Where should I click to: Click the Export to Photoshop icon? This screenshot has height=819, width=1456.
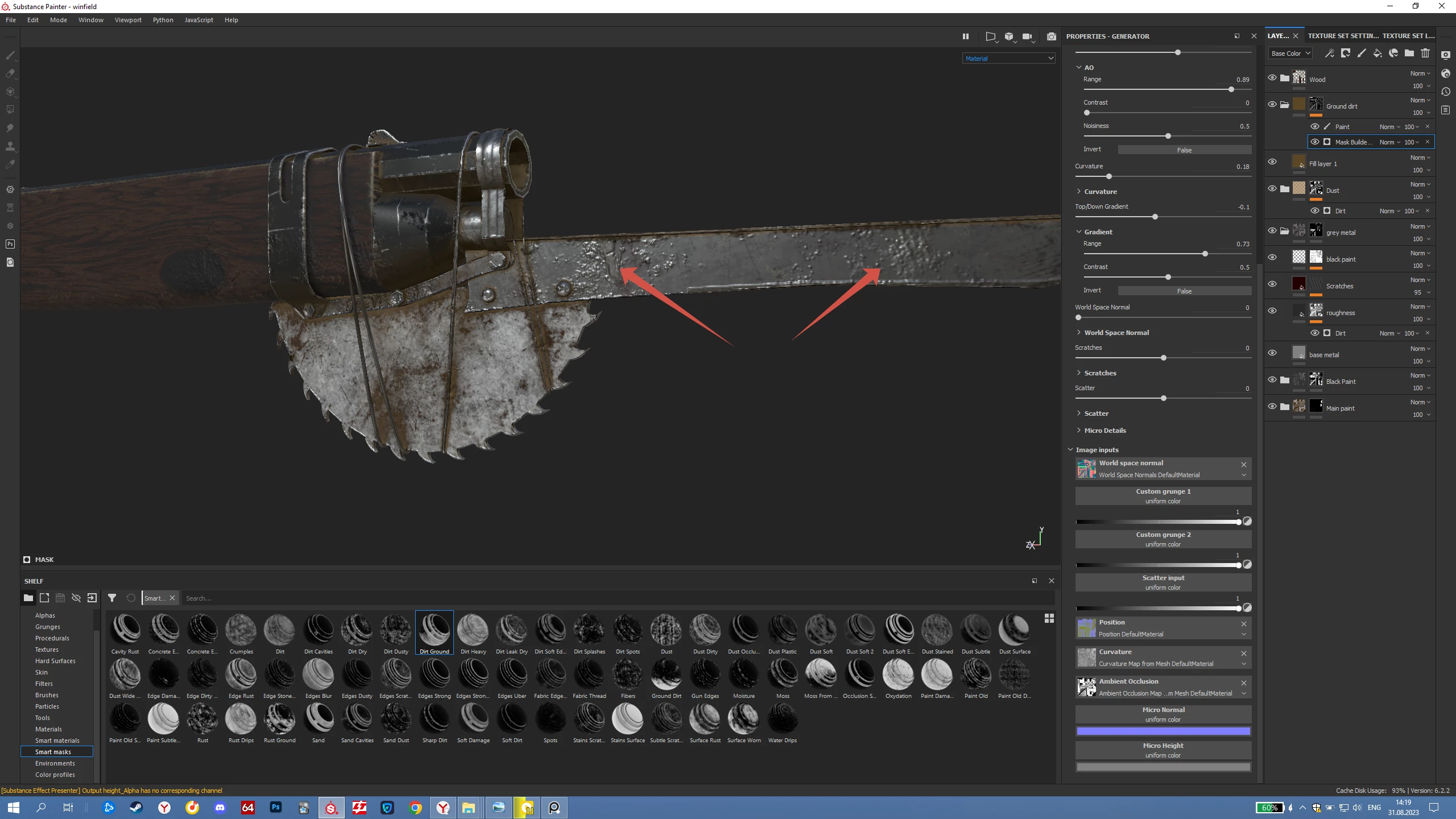pyautogui.click(x=10, y=244)
